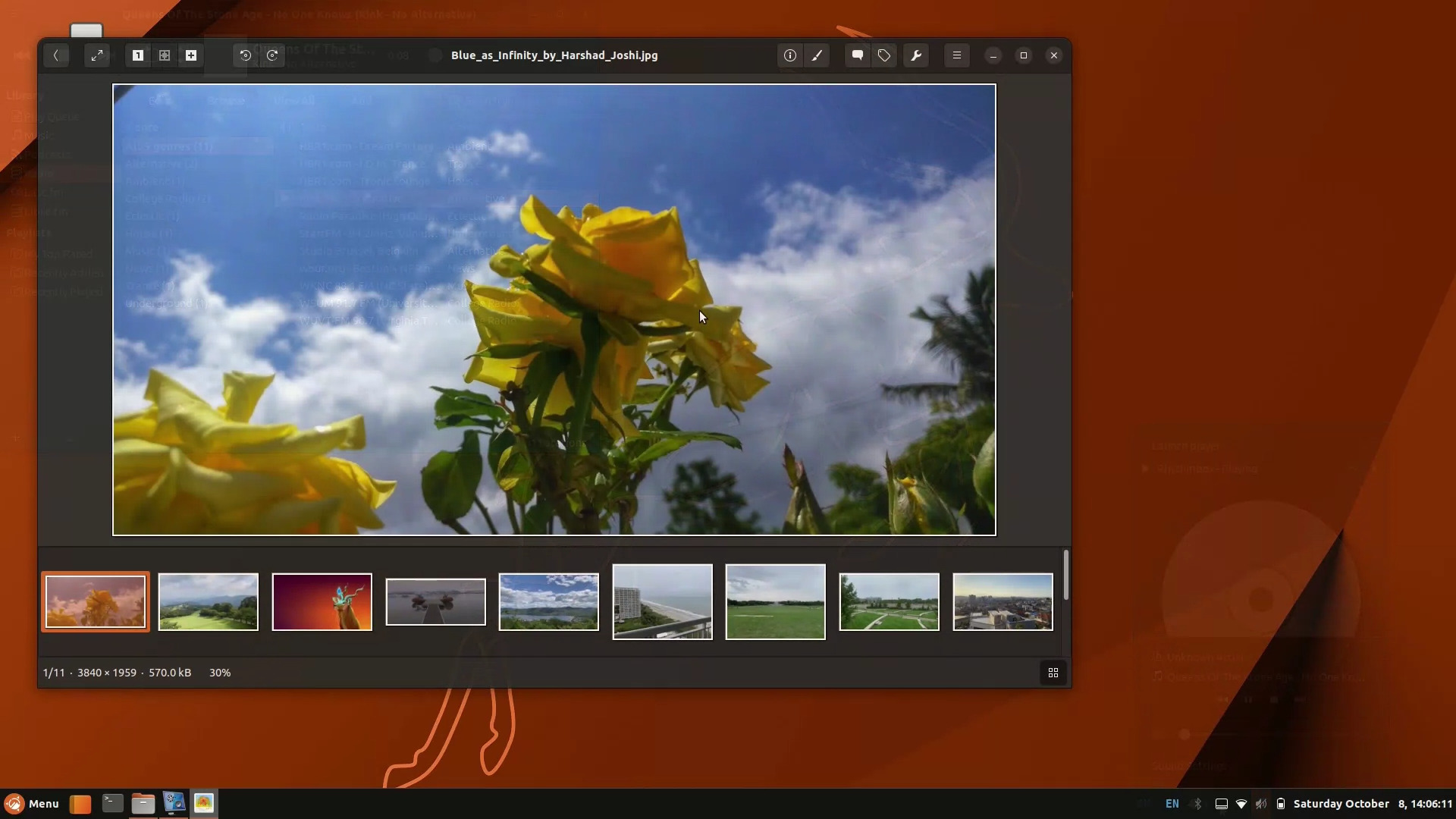Image resolution: width=1456 pixels, height=819 pixels.
Task: Select the image viewer icon in the taskbar
Action: pos(204,803)
